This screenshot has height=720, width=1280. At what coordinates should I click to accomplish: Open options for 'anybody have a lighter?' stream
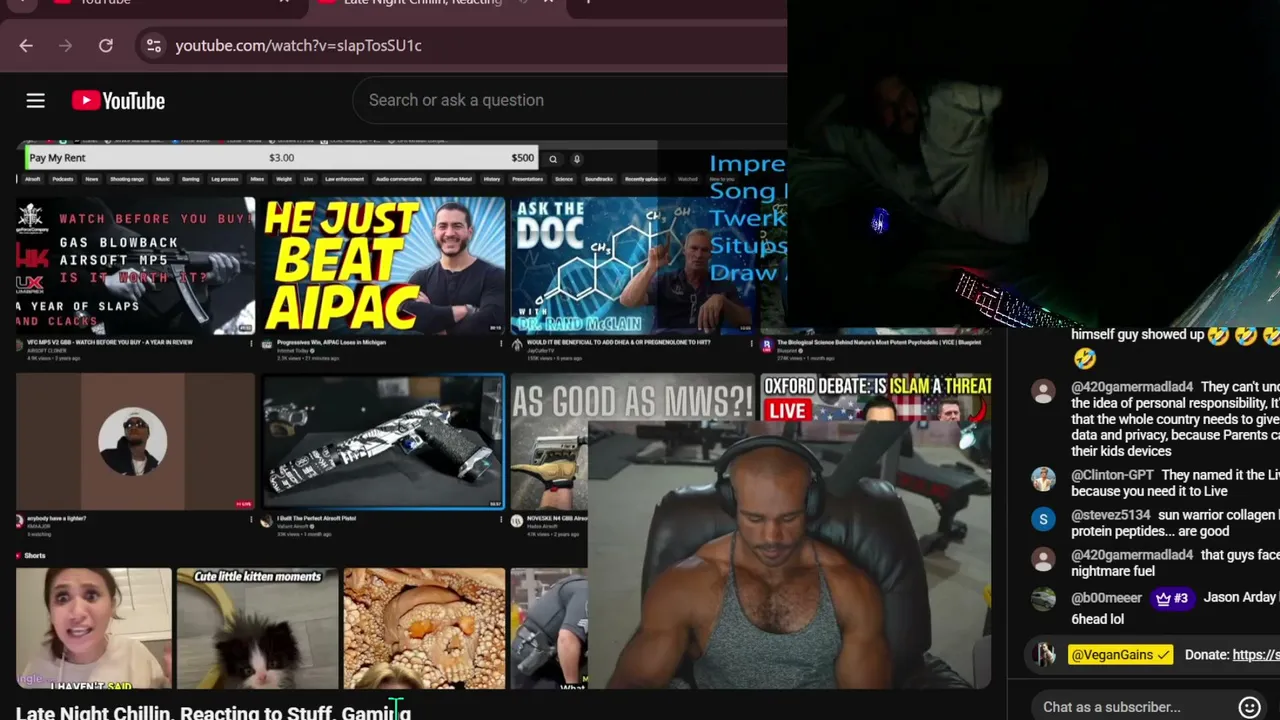(x=251, y=520)
